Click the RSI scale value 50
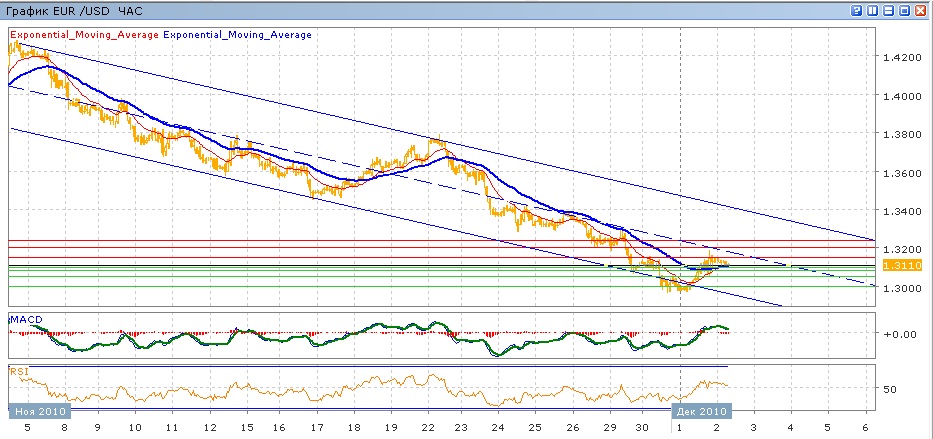Screen dimensions: 933x439 pos(890,389)
